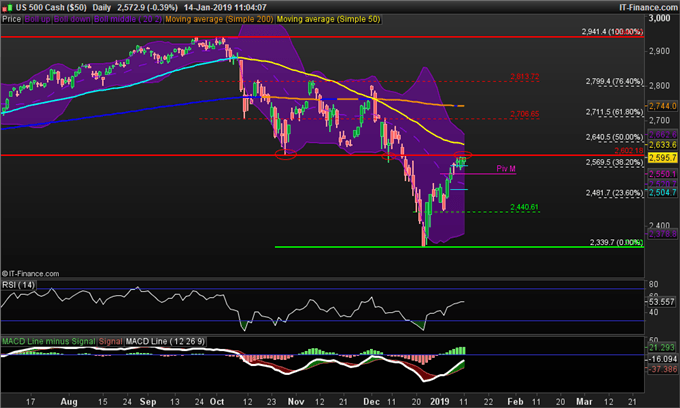680x408 pixels.
Task: Click the 2,572.9 (-0.39%) quote
Action: pyautogui.click(x=147, y=7)
